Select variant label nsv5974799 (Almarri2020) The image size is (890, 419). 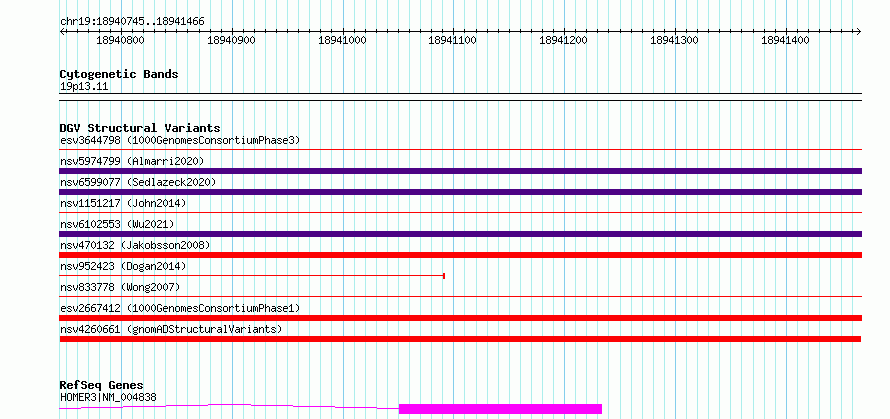(x=132, y=161)
